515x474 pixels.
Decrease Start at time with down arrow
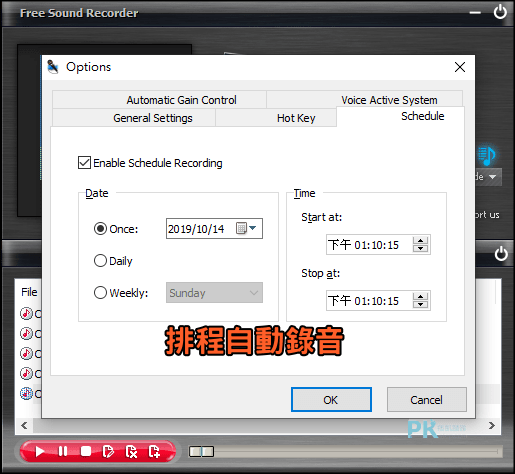click(420, 249)
